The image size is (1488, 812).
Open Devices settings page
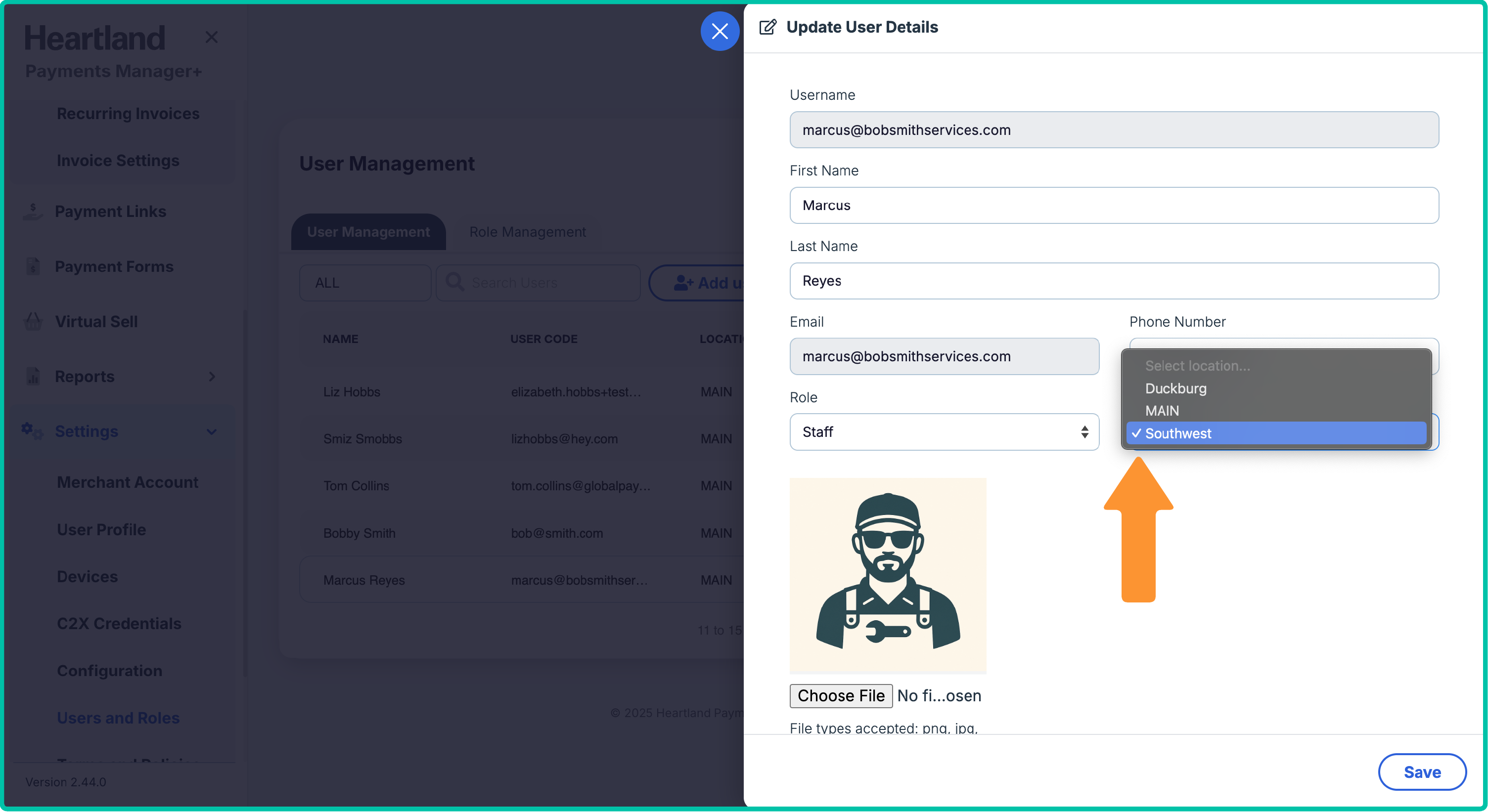pos(87,576)
